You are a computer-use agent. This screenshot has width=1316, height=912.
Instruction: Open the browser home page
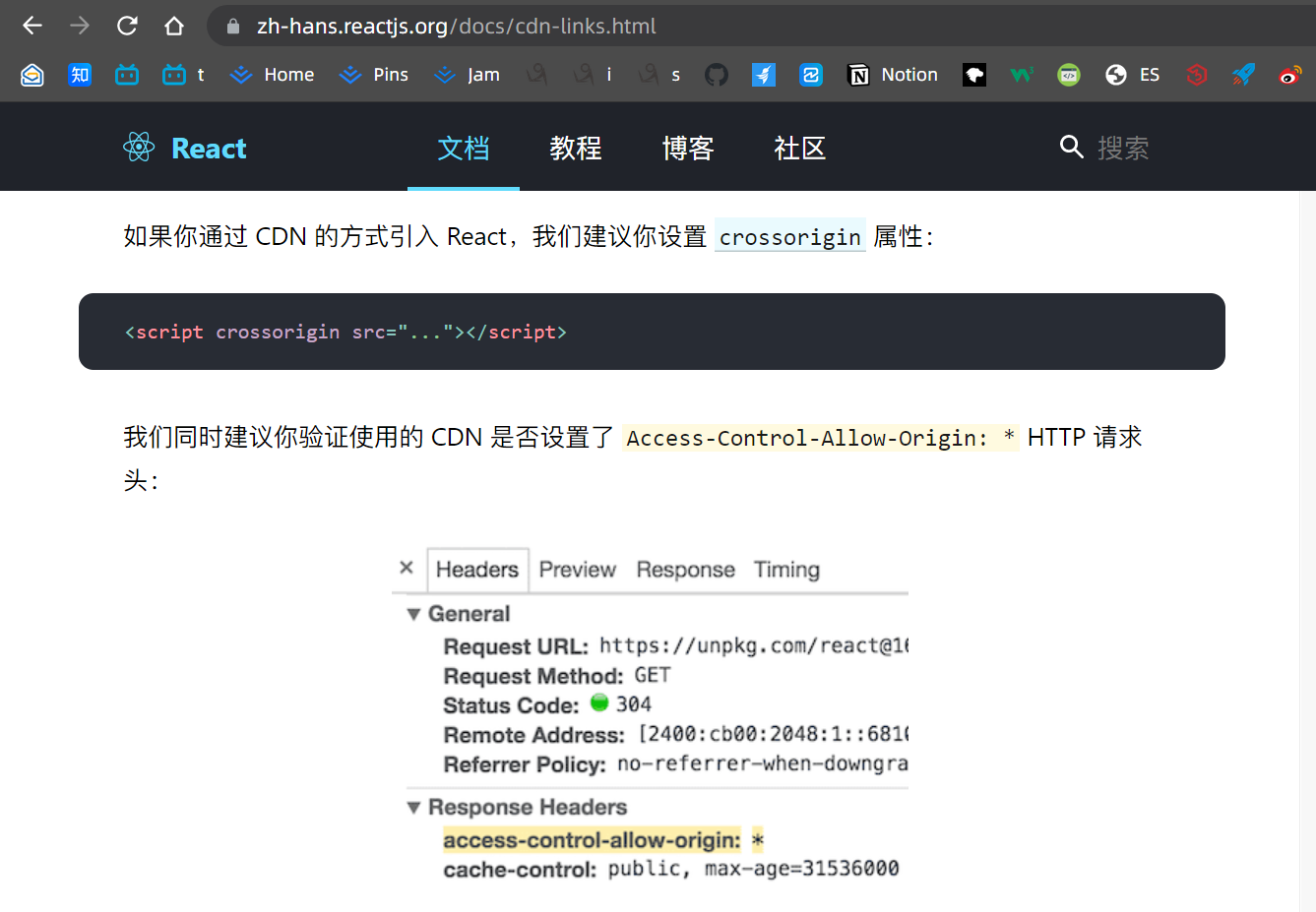pos(174,26)
